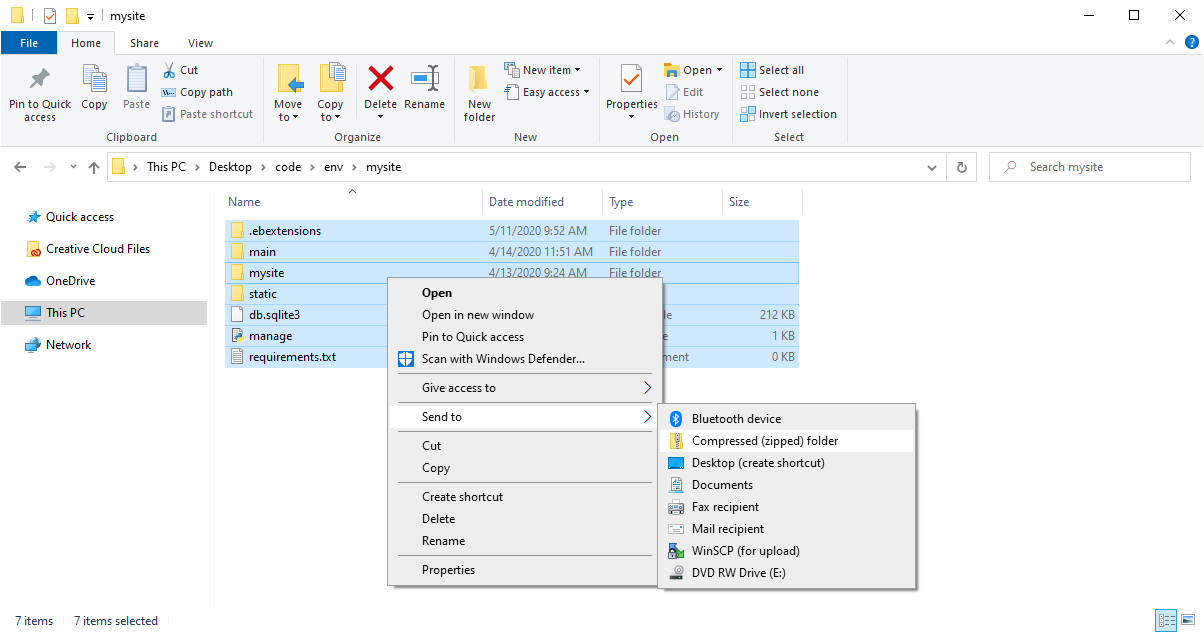The width and height of the screenshot is (1204, 633).
Task: Send to WinSCP (for upload)
Action: click(x=786, y=551)
